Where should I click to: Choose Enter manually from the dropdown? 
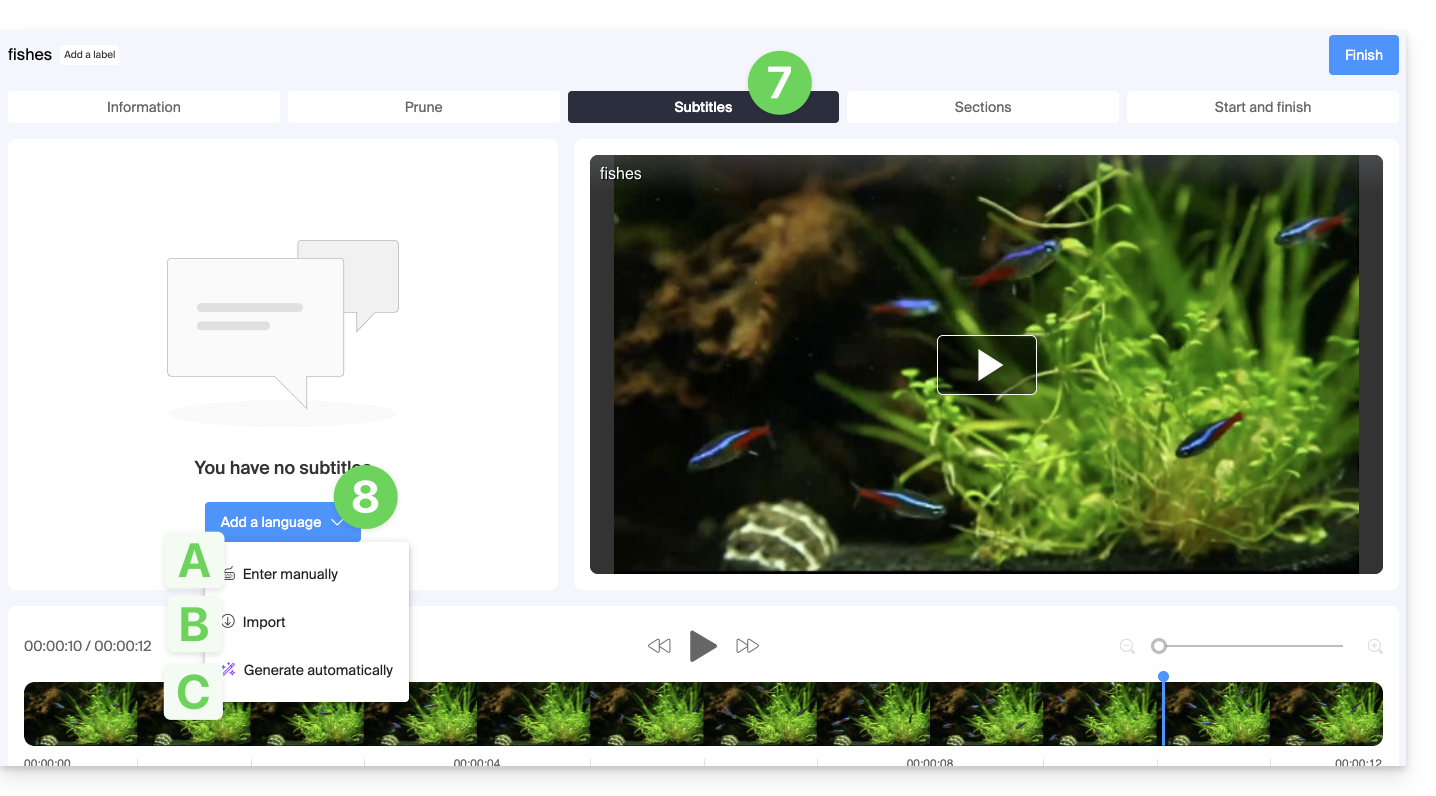coord(290,574)
